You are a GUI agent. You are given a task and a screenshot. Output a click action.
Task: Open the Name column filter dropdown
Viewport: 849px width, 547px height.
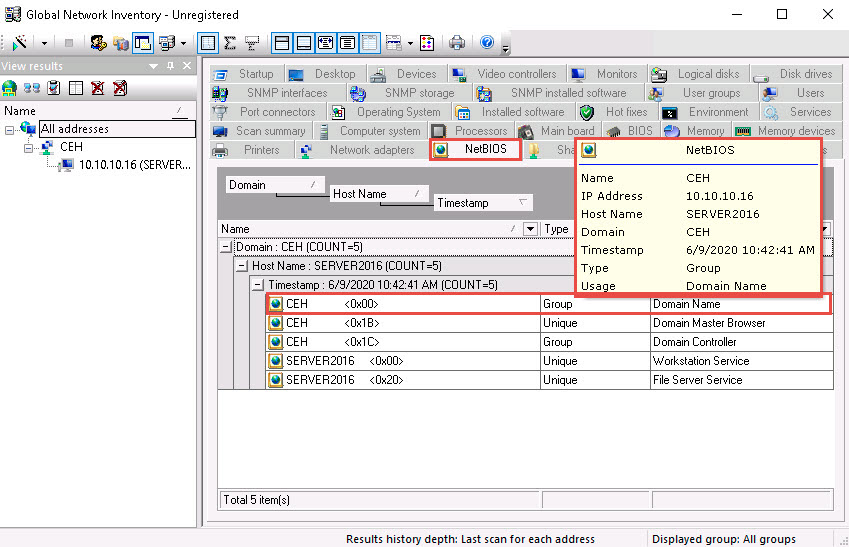tap(530, 229)
